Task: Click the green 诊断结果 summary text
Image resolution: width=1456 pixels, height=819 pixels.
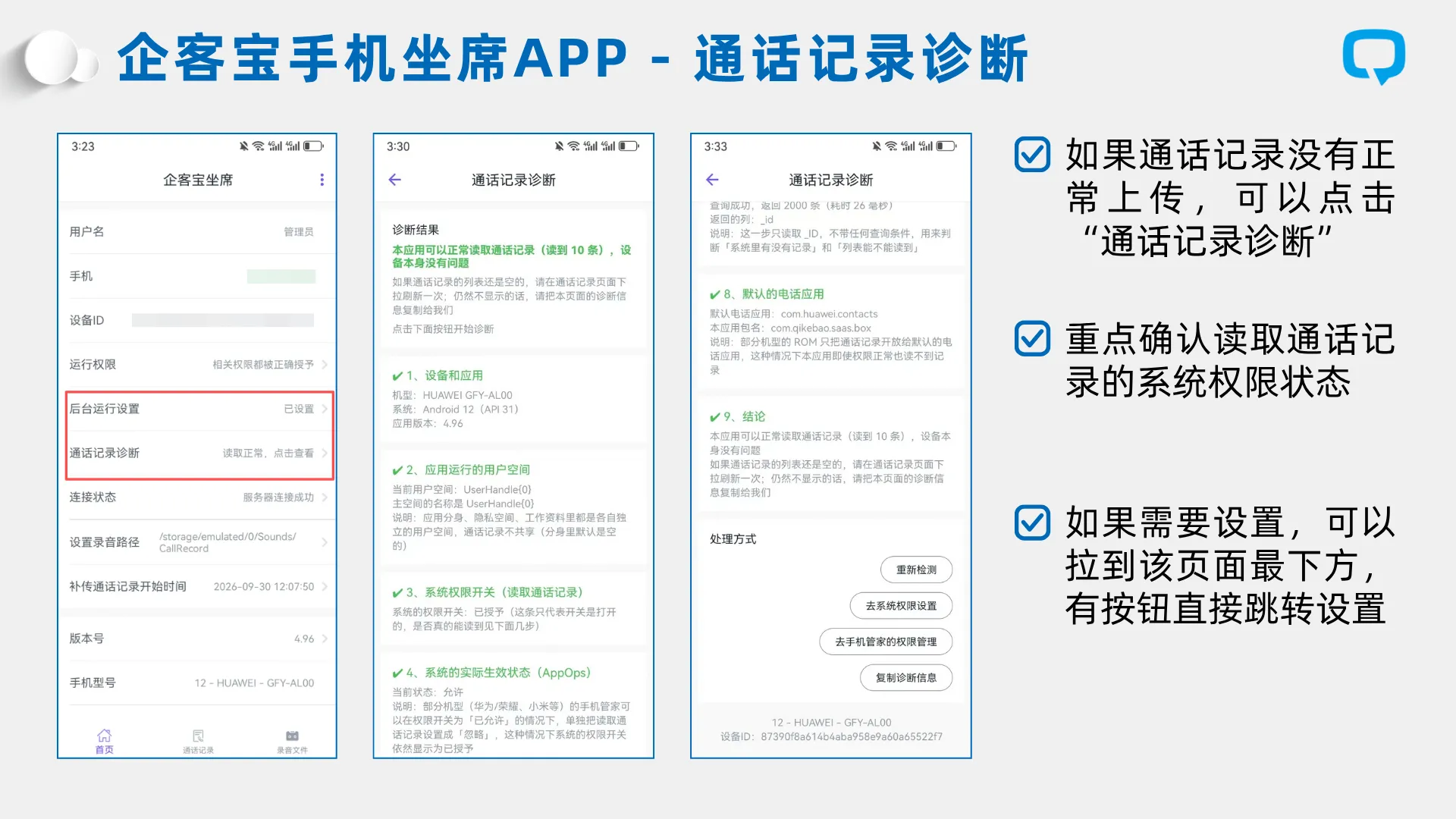Action: 512,256
